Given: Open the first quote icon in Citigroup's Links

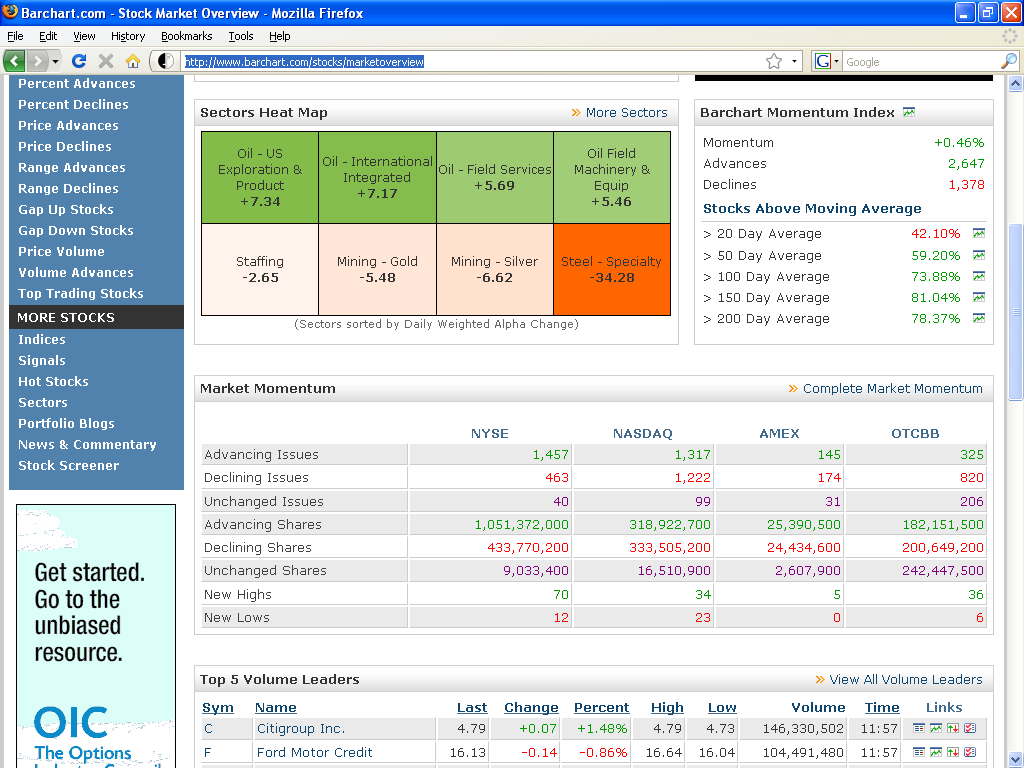Looking at the screenshot, I should coord(918,728).
